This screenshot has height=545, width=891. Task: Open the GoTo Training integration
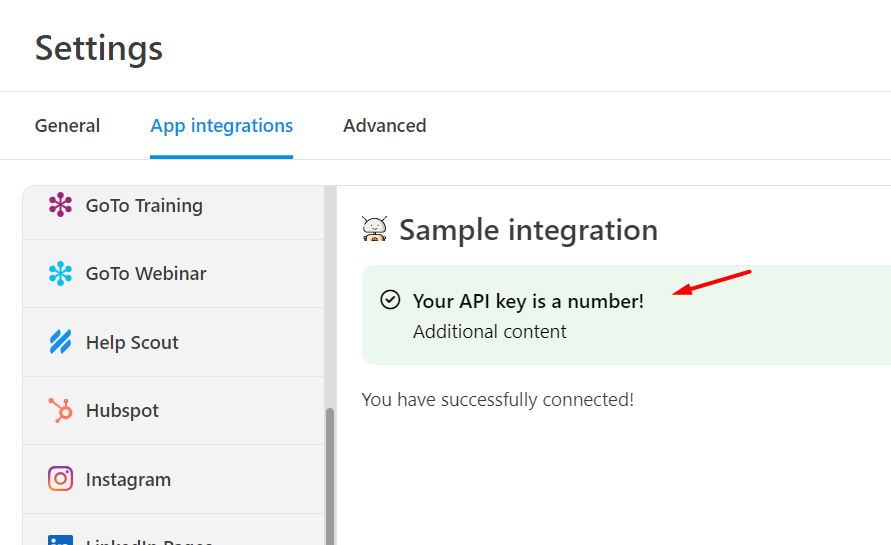144,206
